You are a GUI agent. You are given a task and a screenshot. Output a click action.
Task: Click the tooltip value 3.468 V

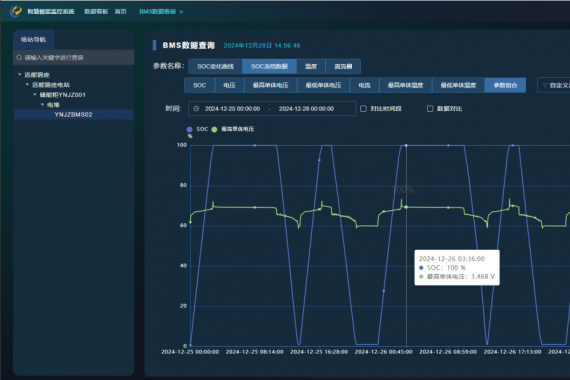[483, 276]
